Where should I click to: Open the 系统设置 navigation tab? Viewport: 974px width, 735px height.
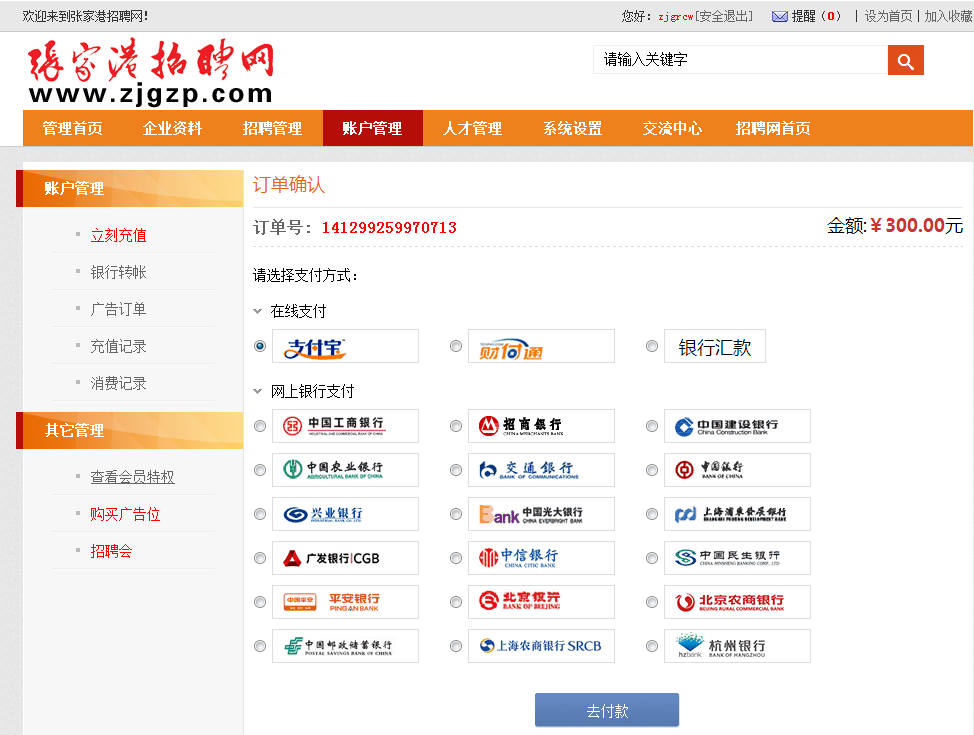573,128
